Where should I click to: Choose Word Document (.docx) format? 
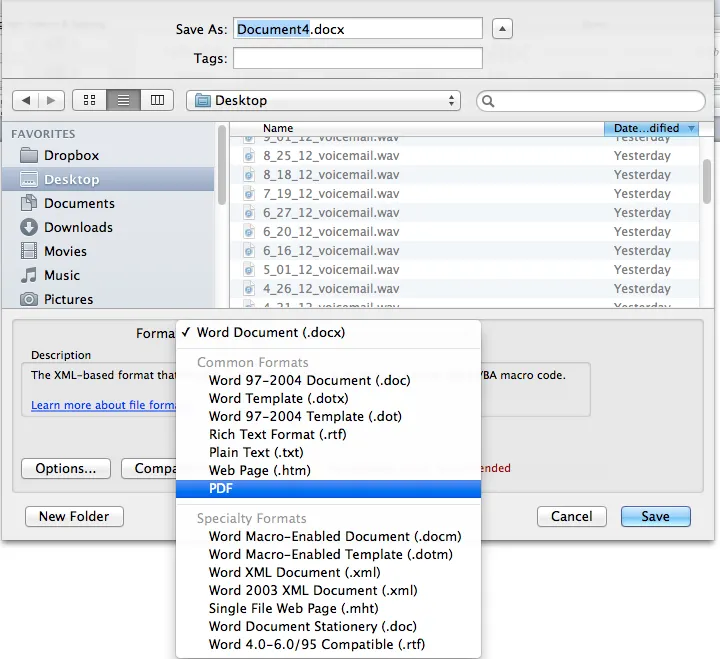[328, 332]
